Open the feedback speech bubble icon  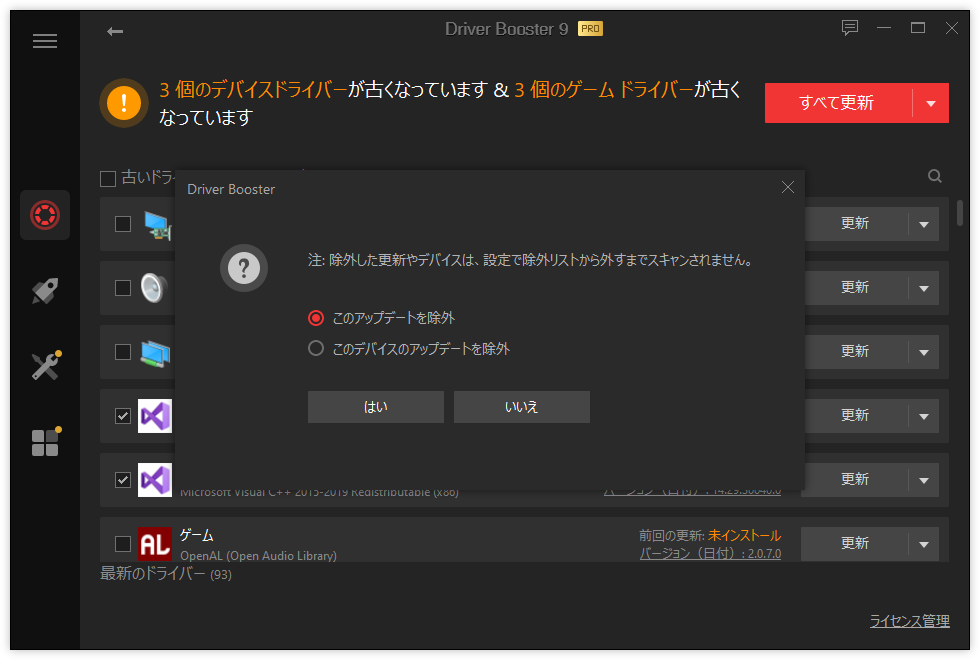pyautogui.click(x=849, y=28)
